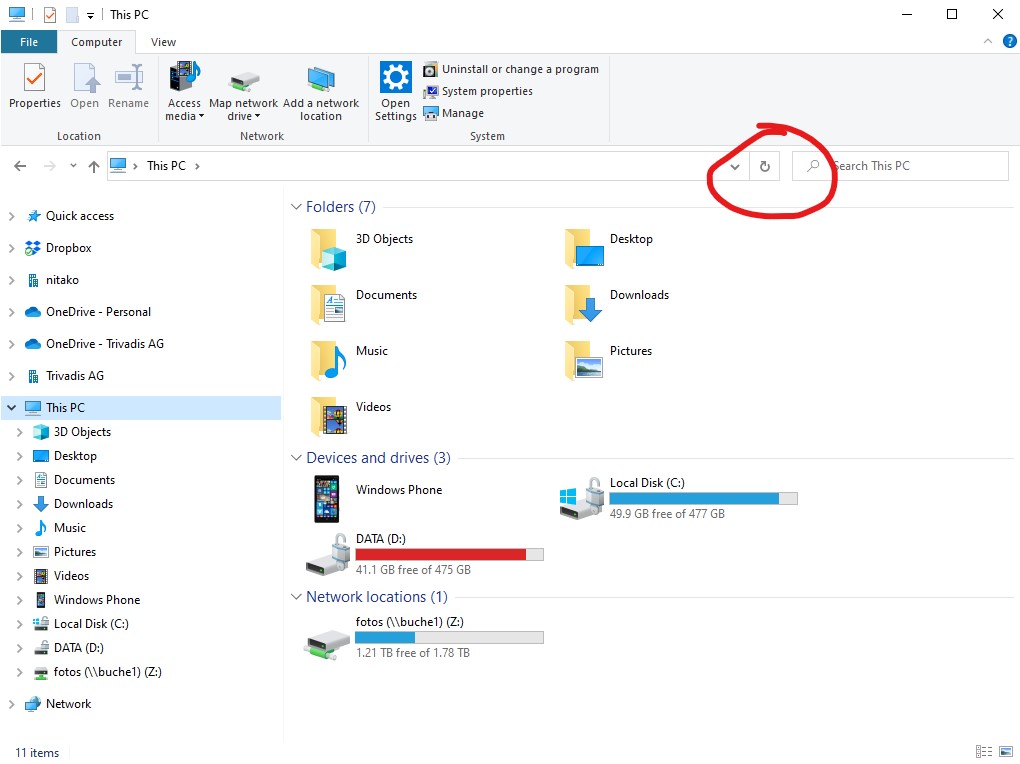
Task: Click into the Search This PC box
Action: (900, 166)
